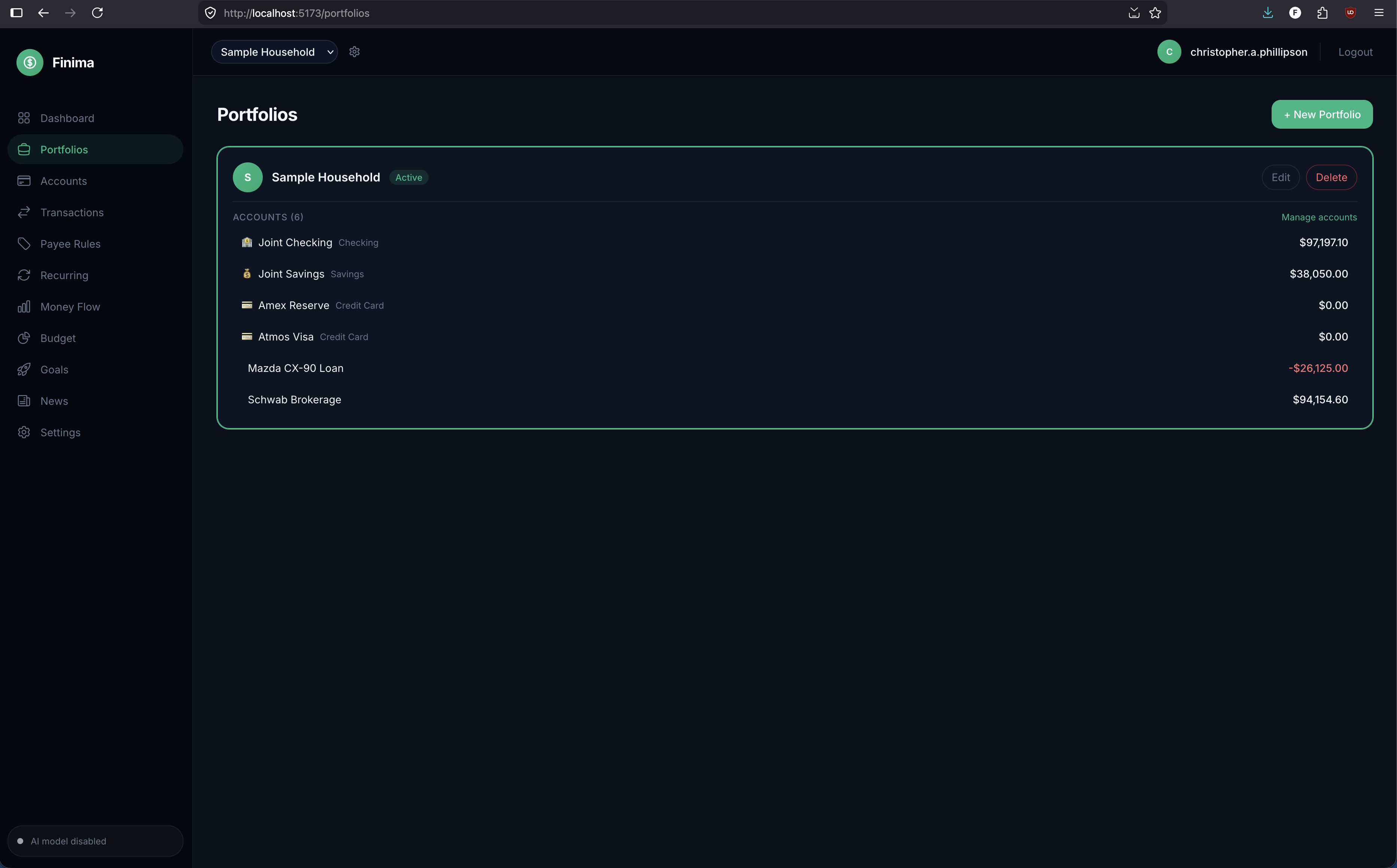The height and width of the screenshot is (868, 1397).
Task: Click the Portfolios briefcase icon
Action: click(24, 149)
